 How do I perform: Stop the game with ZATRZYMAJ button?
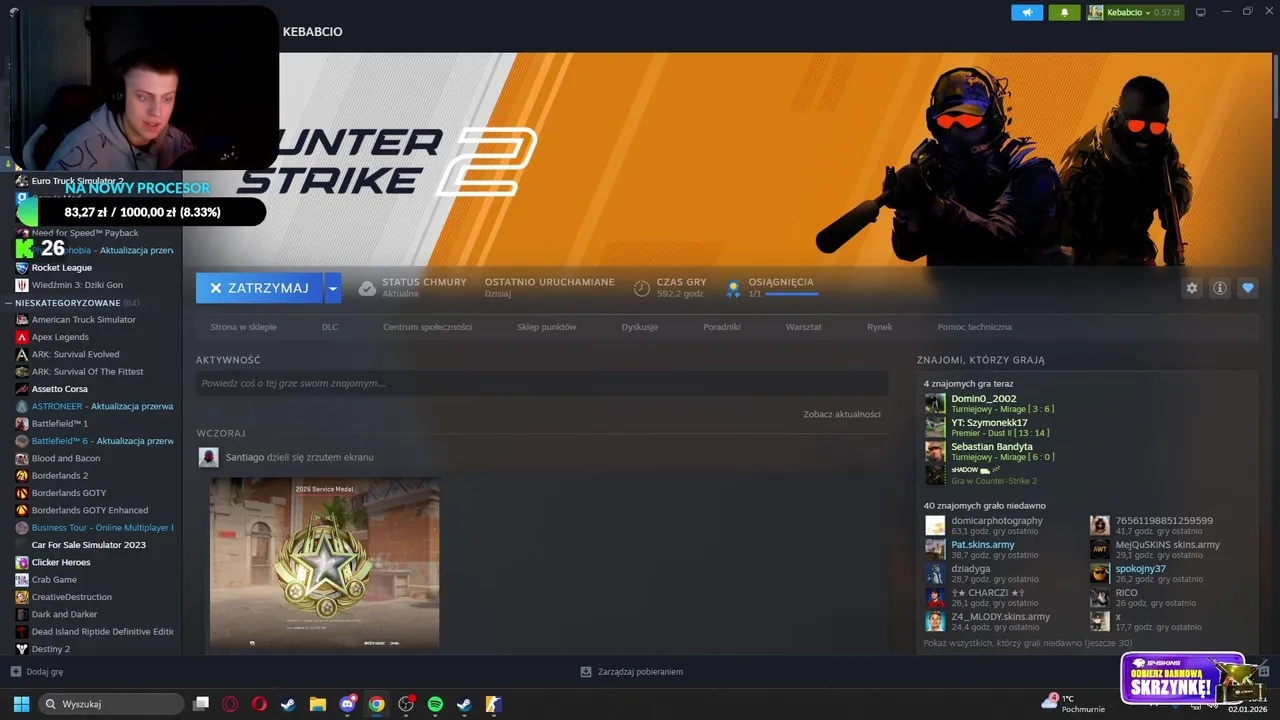click(x=259, y=288)
